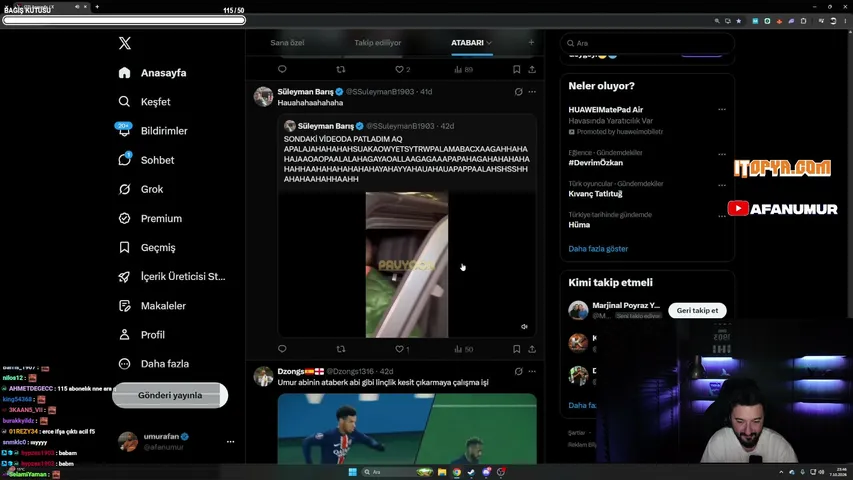853x480 pixels.
Task: Click the İçerik Üreticisi rocket icon
Action: click(125, 276)
